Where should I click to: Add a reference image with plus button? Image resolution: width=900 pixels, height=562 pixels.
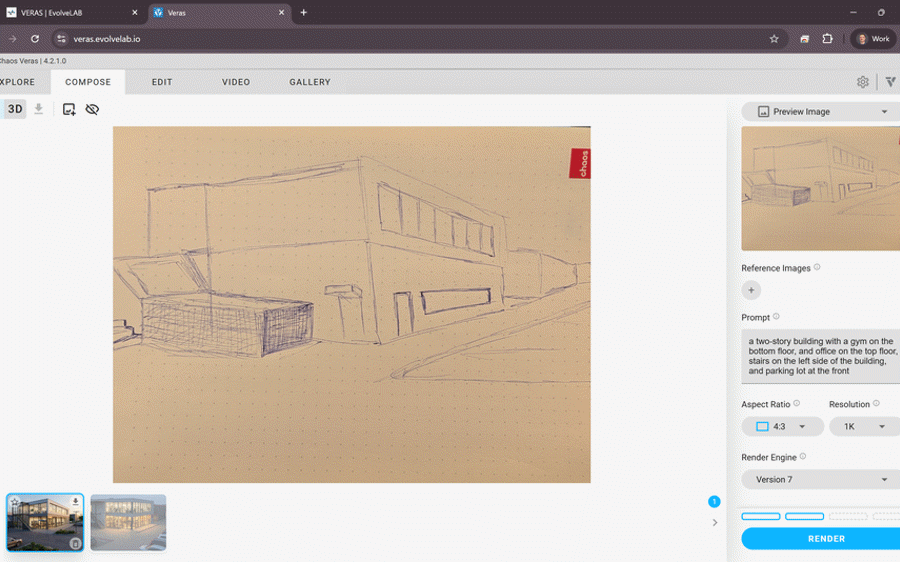point(751,290)
